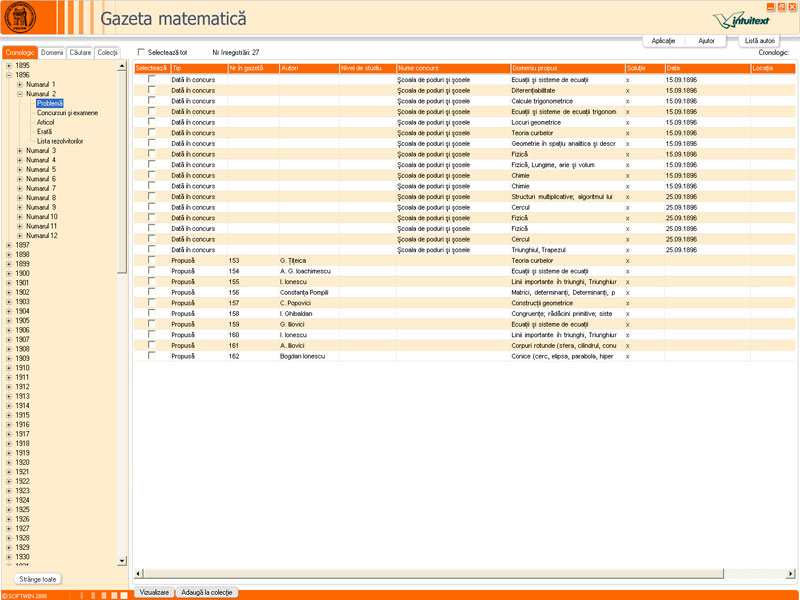Open the Ajutor menu

pos(706,41)
